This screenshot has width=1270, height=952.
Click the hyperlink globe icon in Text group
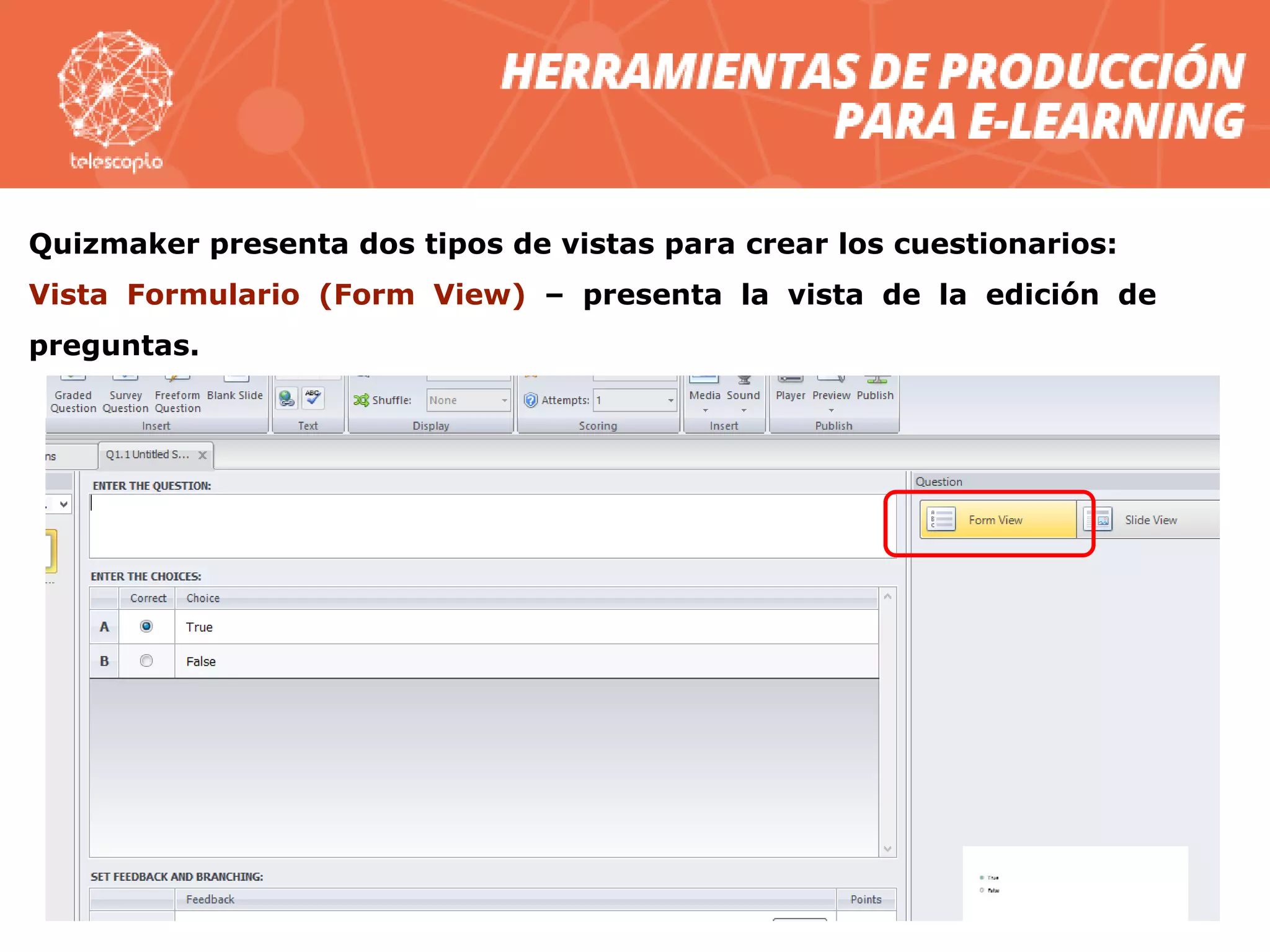click(x=286, y=399)
